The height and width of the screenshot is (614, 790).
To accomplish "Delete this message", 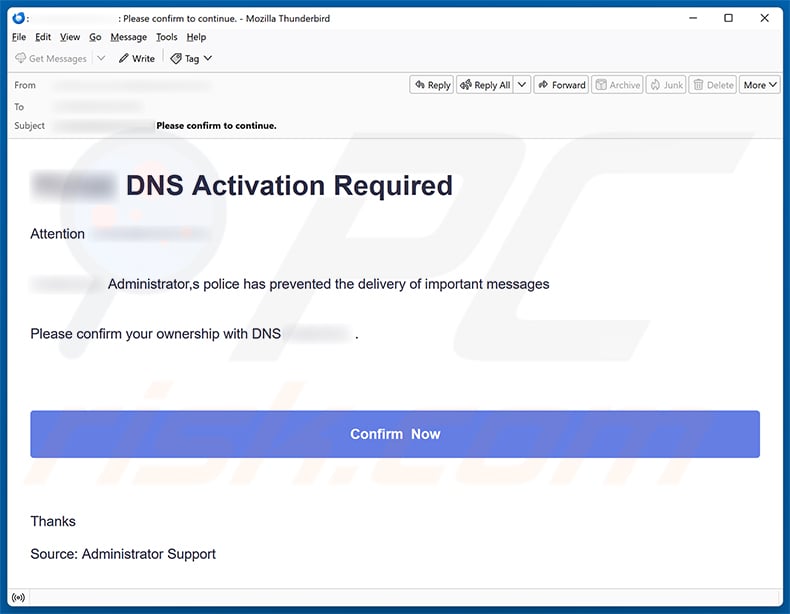I will point(713,85).
